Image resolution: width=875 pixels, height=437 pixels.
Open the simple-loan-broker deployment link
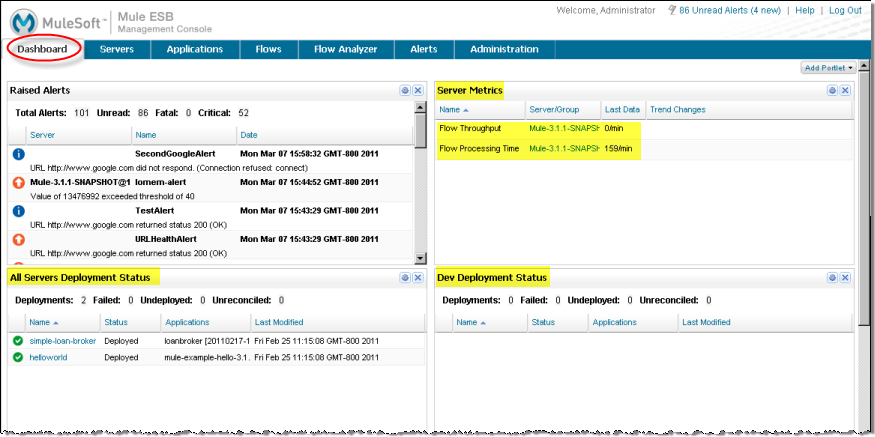tap(63, 341)
